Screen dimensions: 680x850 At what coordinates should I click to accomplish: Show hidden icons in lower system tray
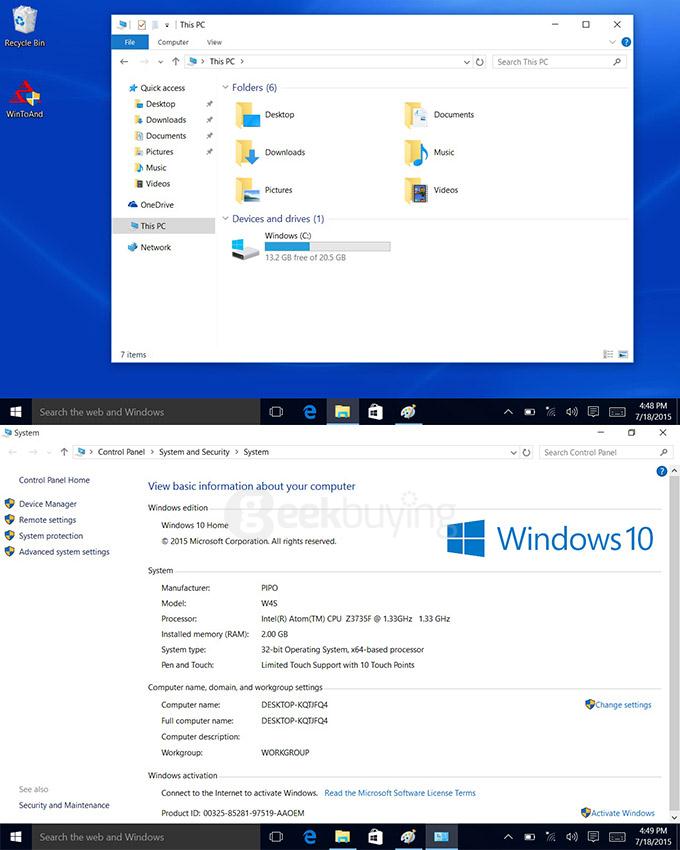pos(508,837)
